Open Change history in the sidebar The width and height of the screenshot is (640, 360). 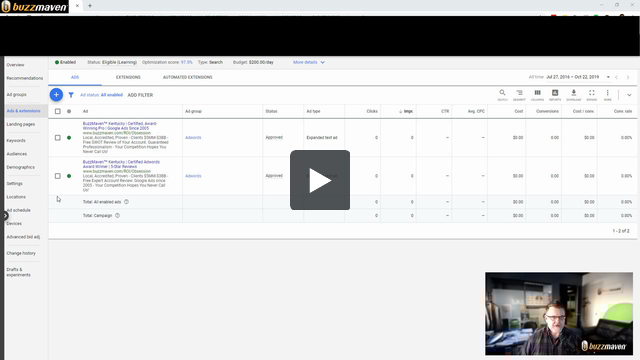coord(21,253)
